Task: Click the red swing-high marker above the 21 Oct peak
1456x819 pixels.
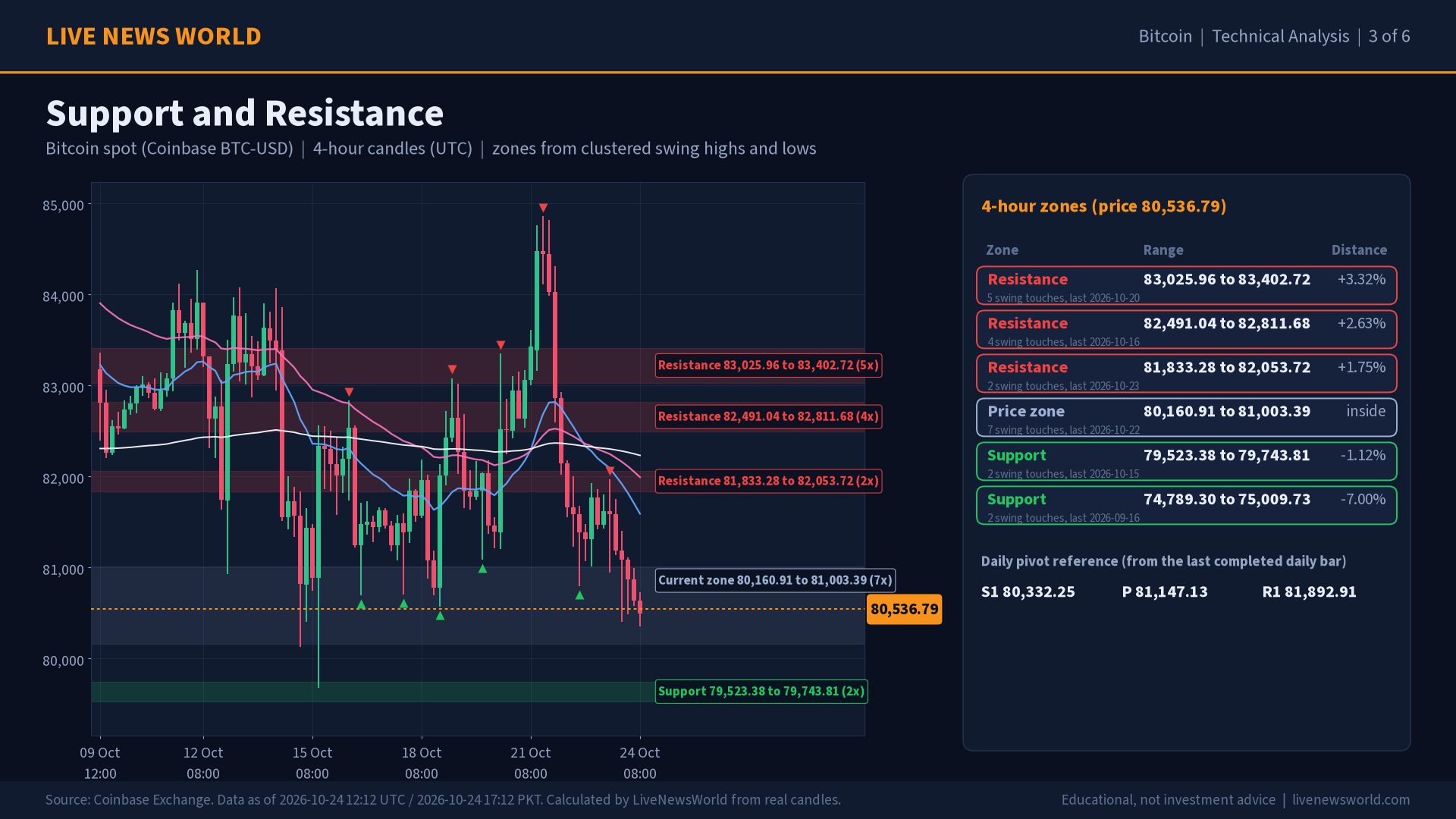Action: point(543,208)
